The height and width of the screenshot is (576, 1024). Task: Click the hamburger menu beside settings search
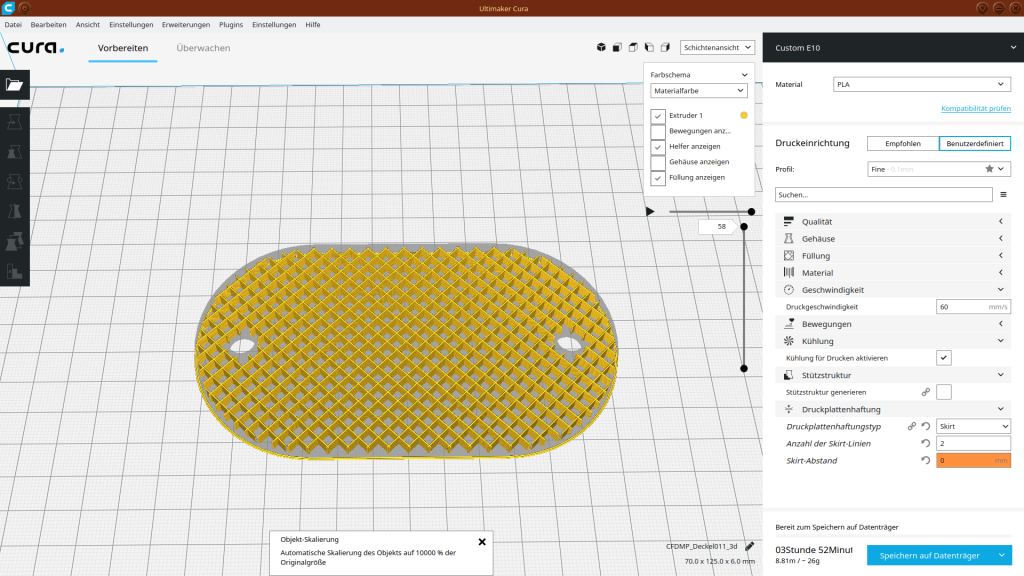[x=1003, y=195]
